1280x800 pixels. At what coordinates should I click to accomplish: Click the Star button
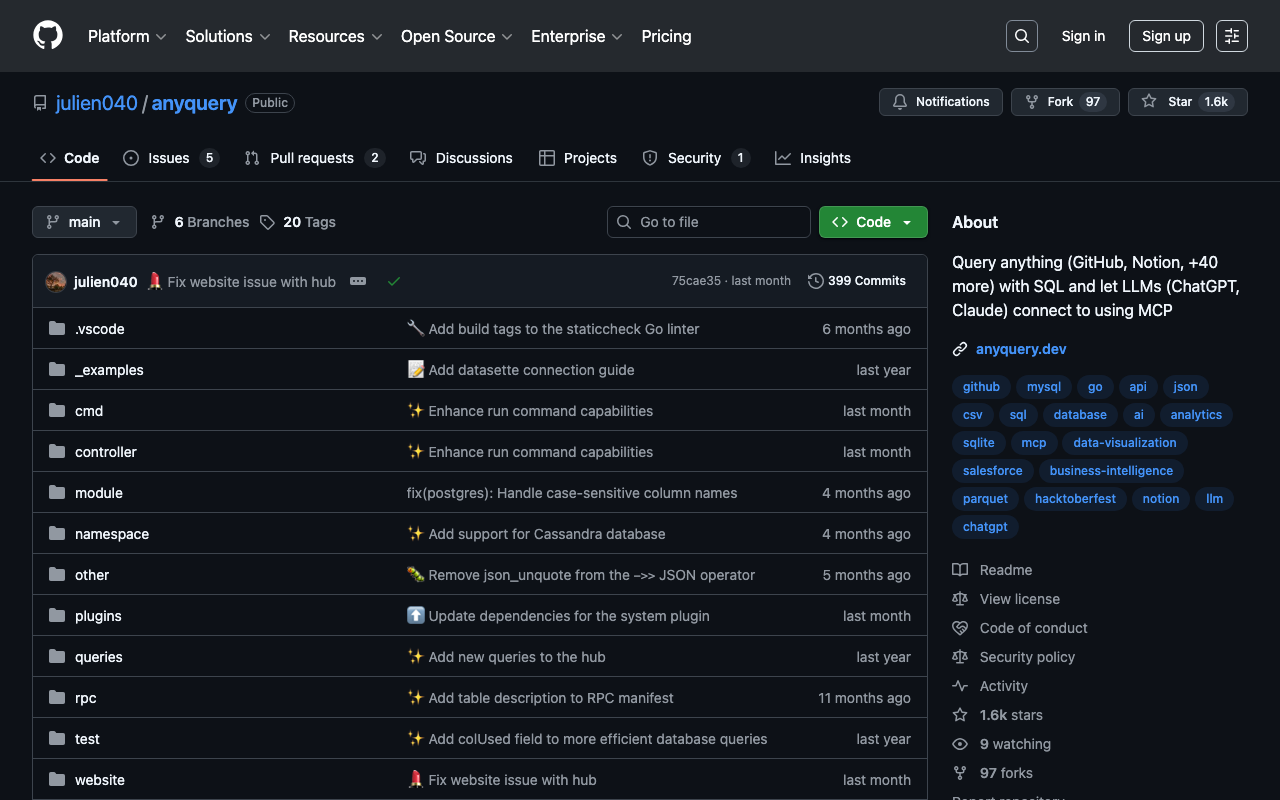click(1180, 102)
